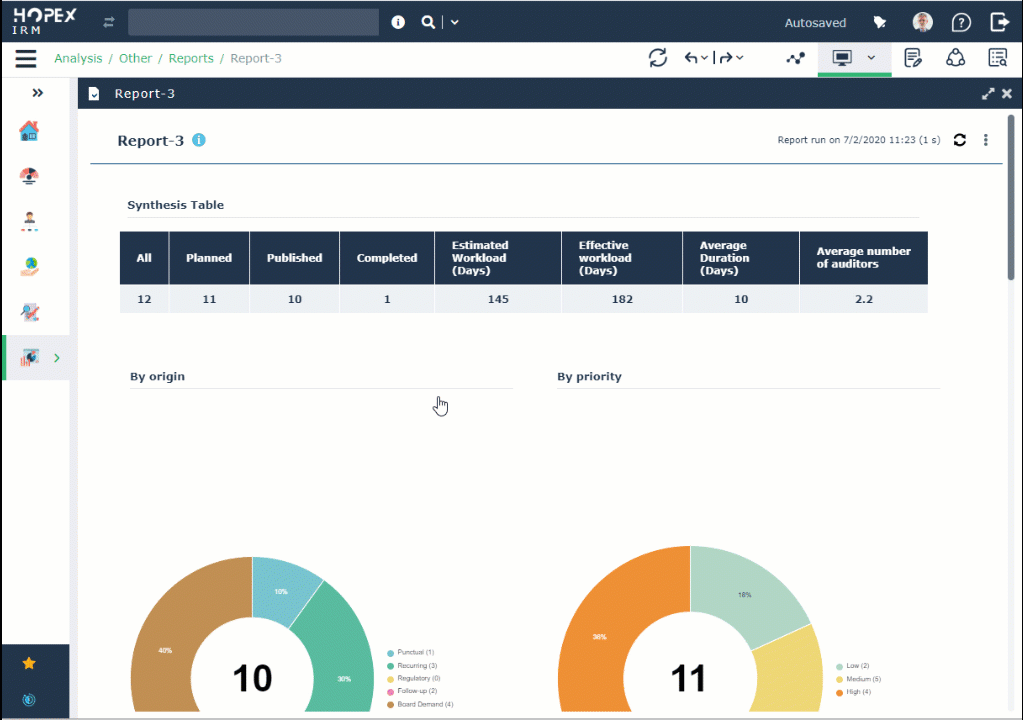Click the swap desktop arrows icon

[109, 22]
